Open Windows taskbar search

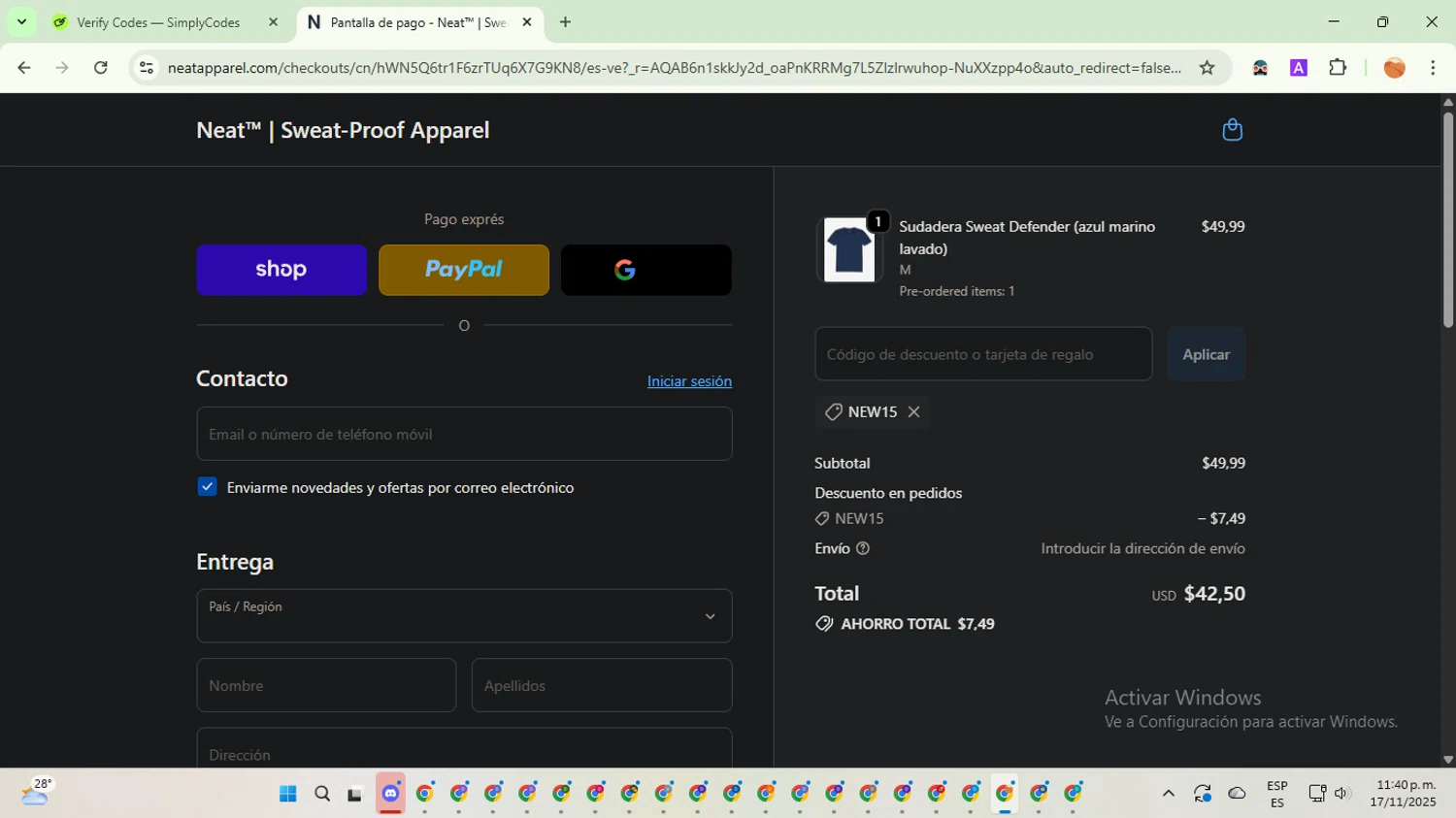pyautogui.click(x=322, y=794)
